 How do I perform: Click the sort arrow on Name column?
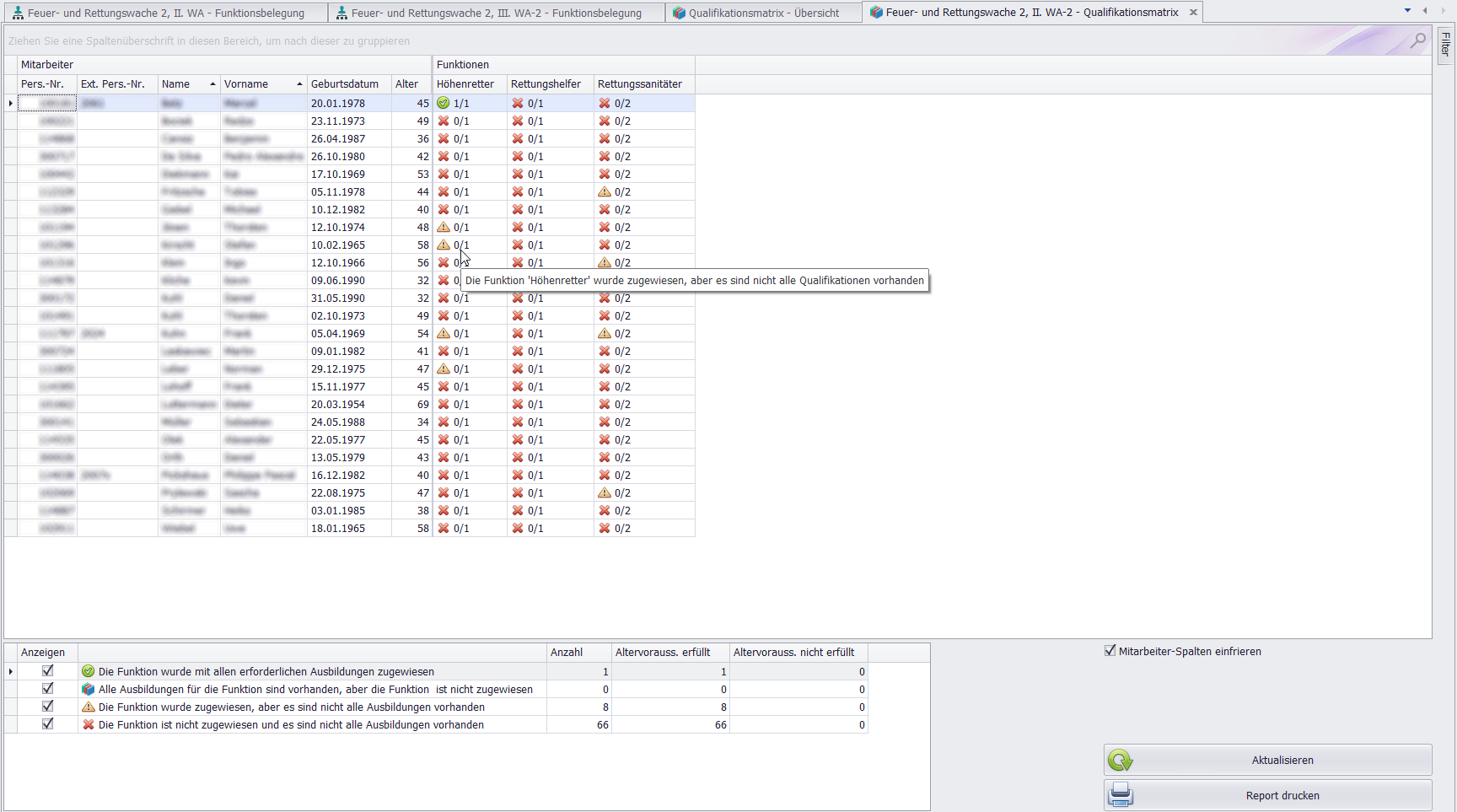pyautogui.click(x=212, y=84)
